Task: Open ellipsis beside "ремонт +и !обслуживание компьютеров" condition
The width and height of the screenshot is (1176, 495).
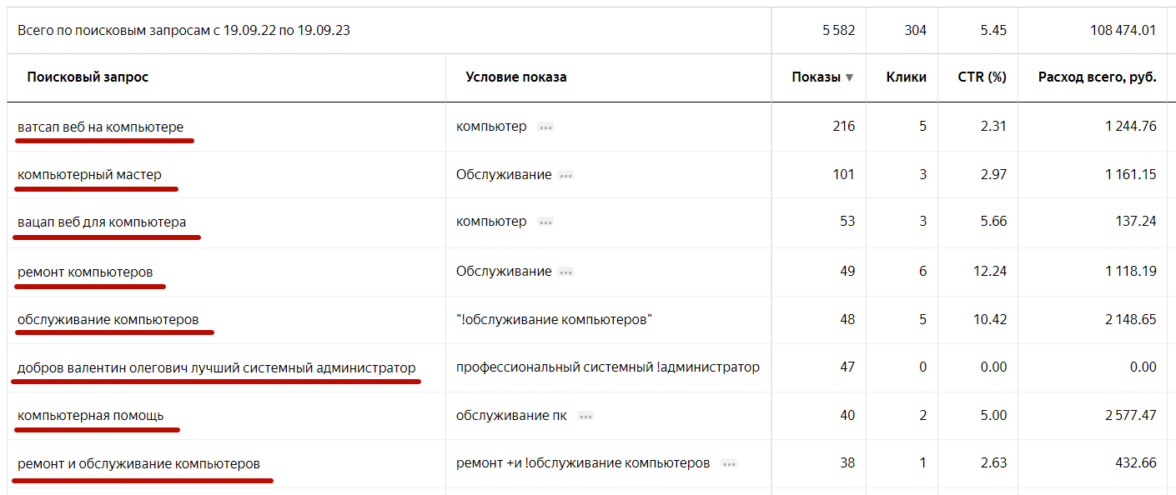Action: point(729,464)
